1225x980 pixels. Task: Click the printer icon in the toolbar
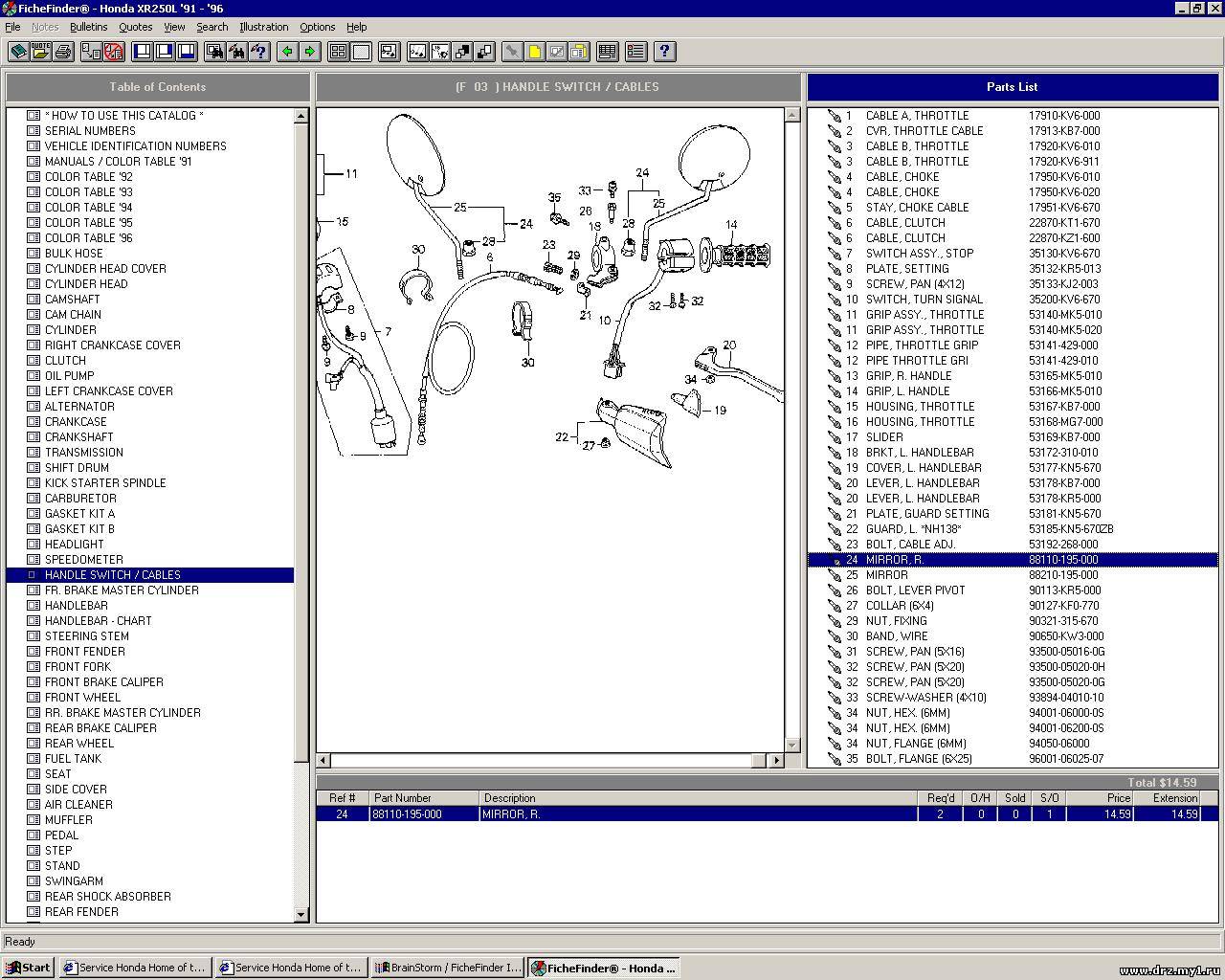coord(63,52)
